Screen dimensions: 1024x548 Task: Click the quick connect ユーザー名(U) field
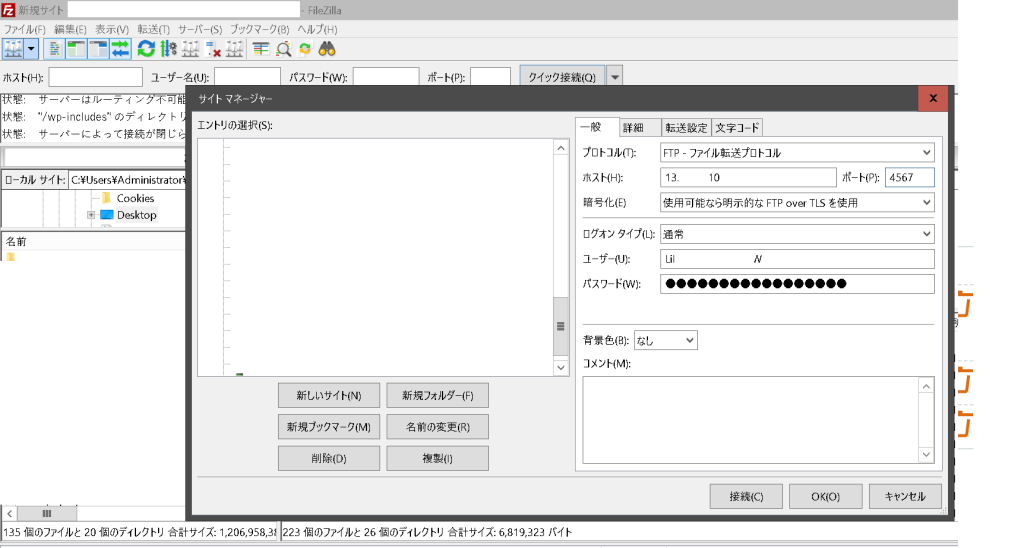tap(248, 77)
